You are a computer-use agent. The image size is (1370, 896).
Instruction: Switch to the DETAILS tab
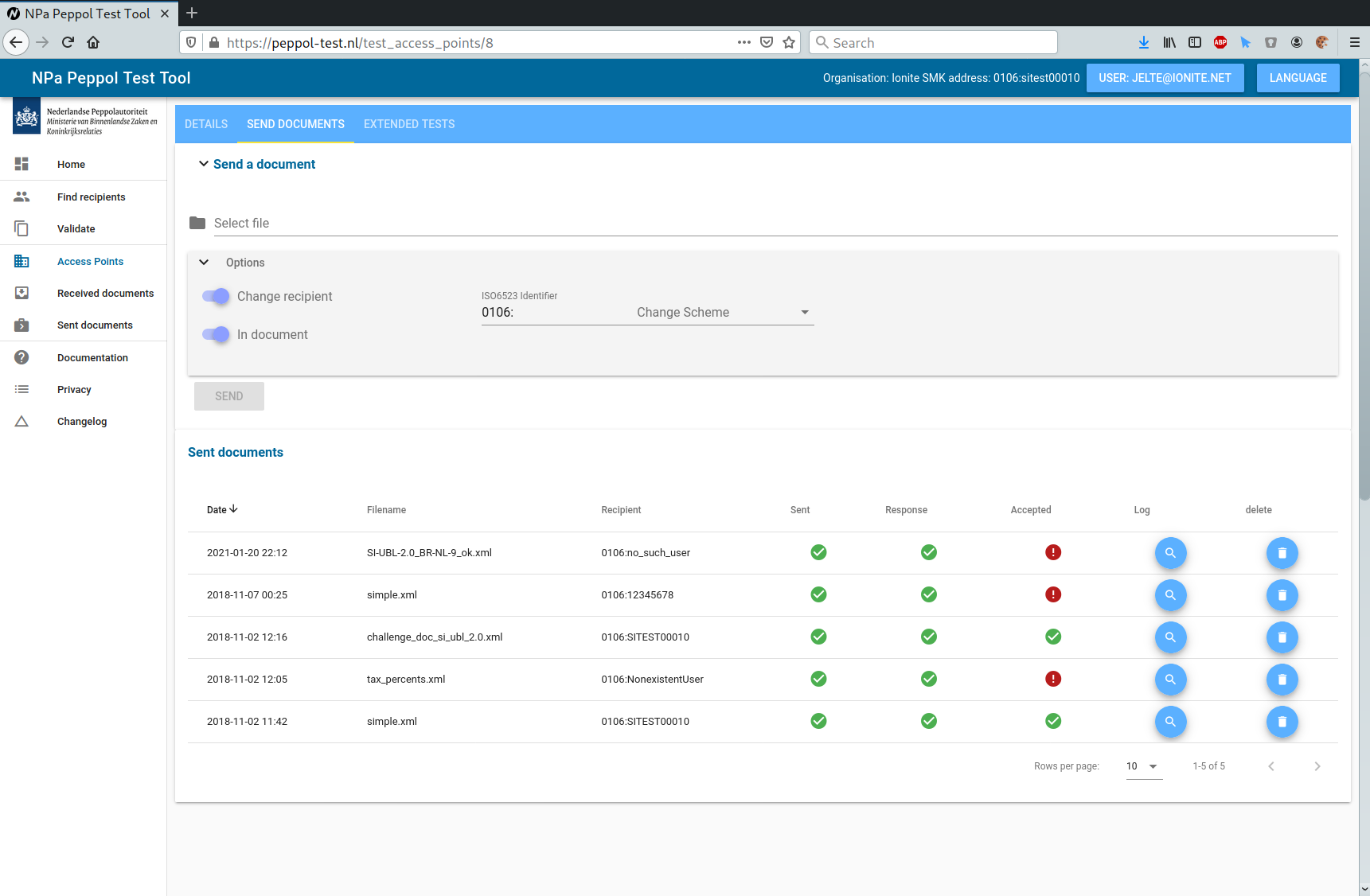coord(206,124)
